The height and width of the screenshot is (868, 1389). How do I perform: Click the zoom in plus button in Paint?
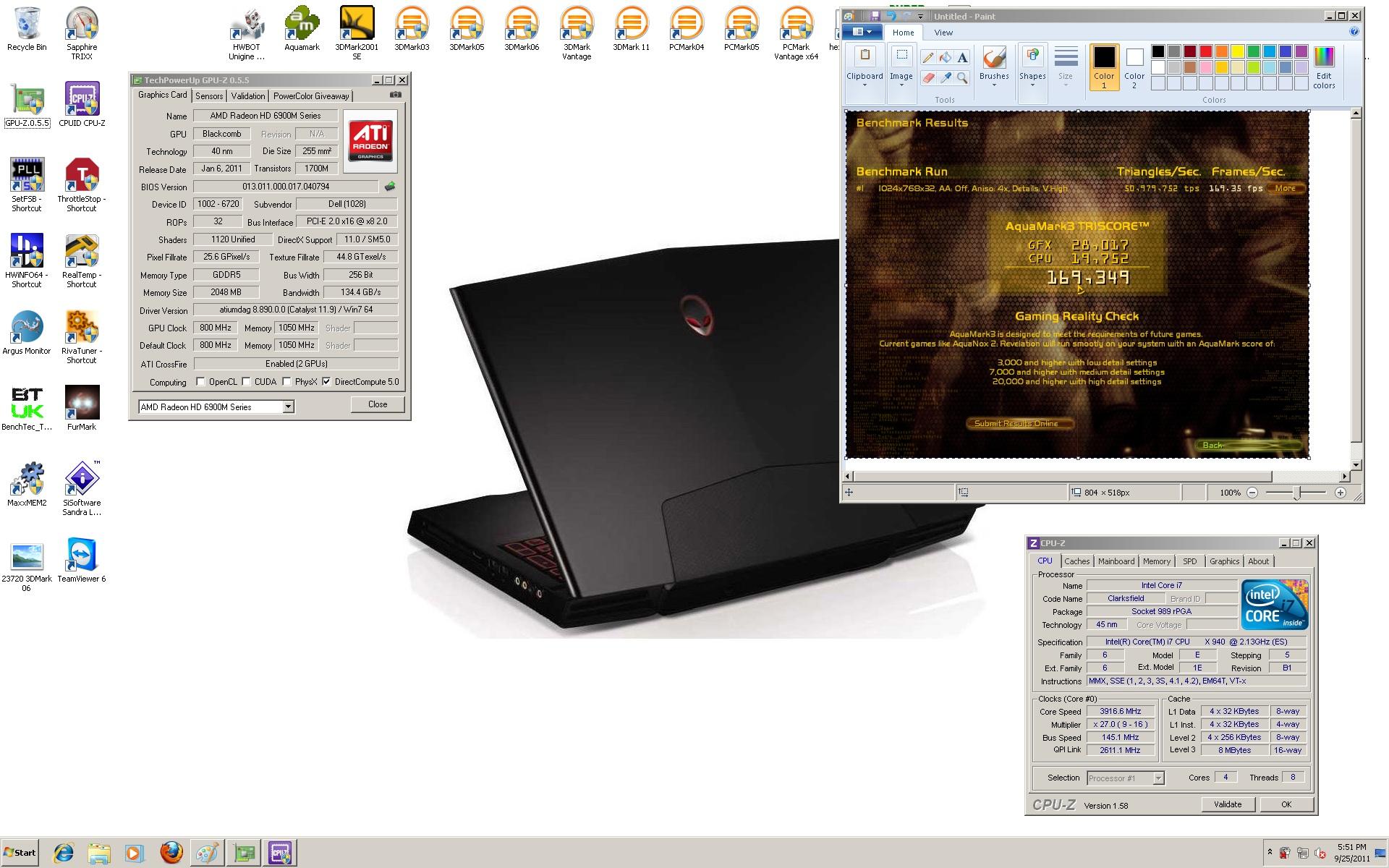coord(1341,493)
